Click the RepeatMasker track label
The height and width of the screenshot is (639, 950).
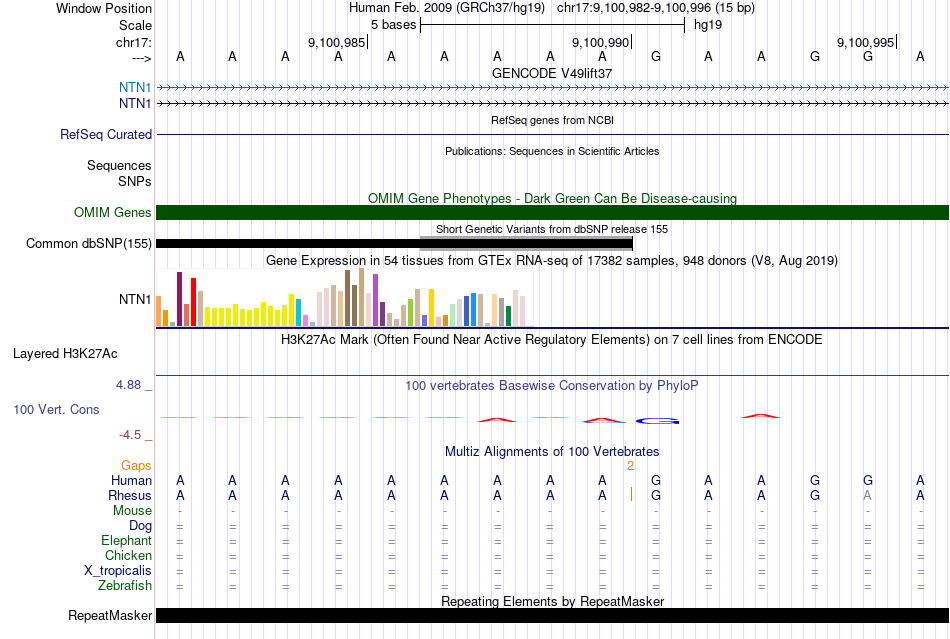coord(110,615)
